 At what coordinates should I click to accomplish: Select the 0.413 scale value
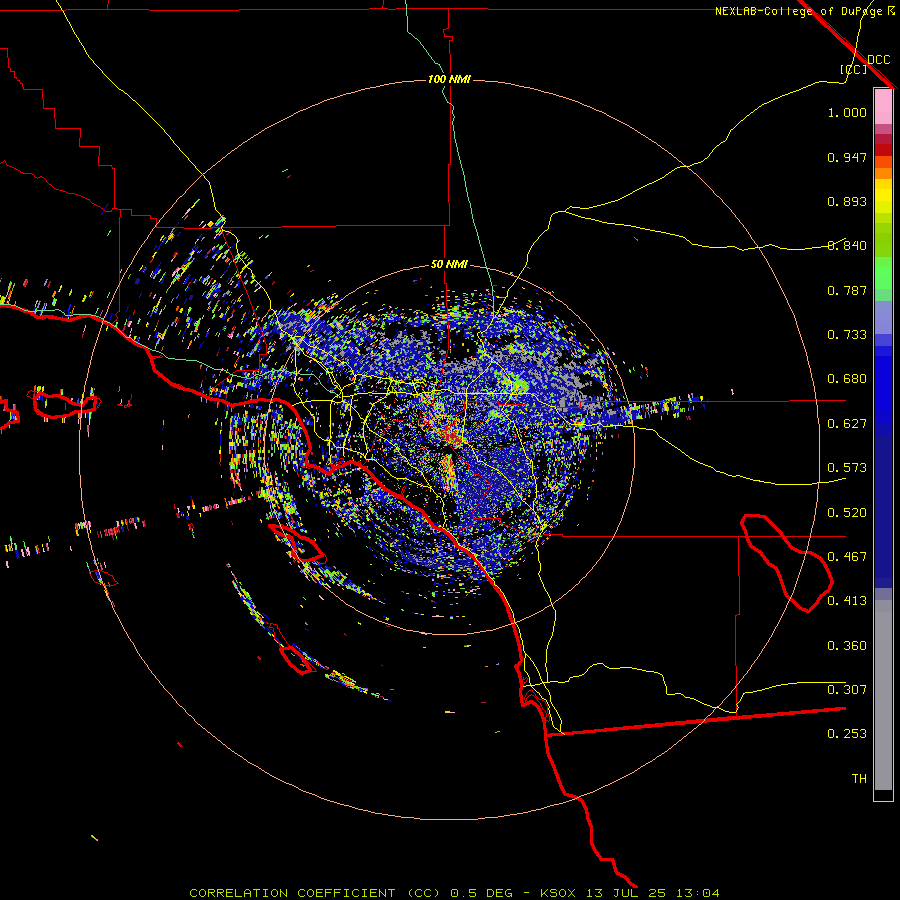click(x=847, y=601)
